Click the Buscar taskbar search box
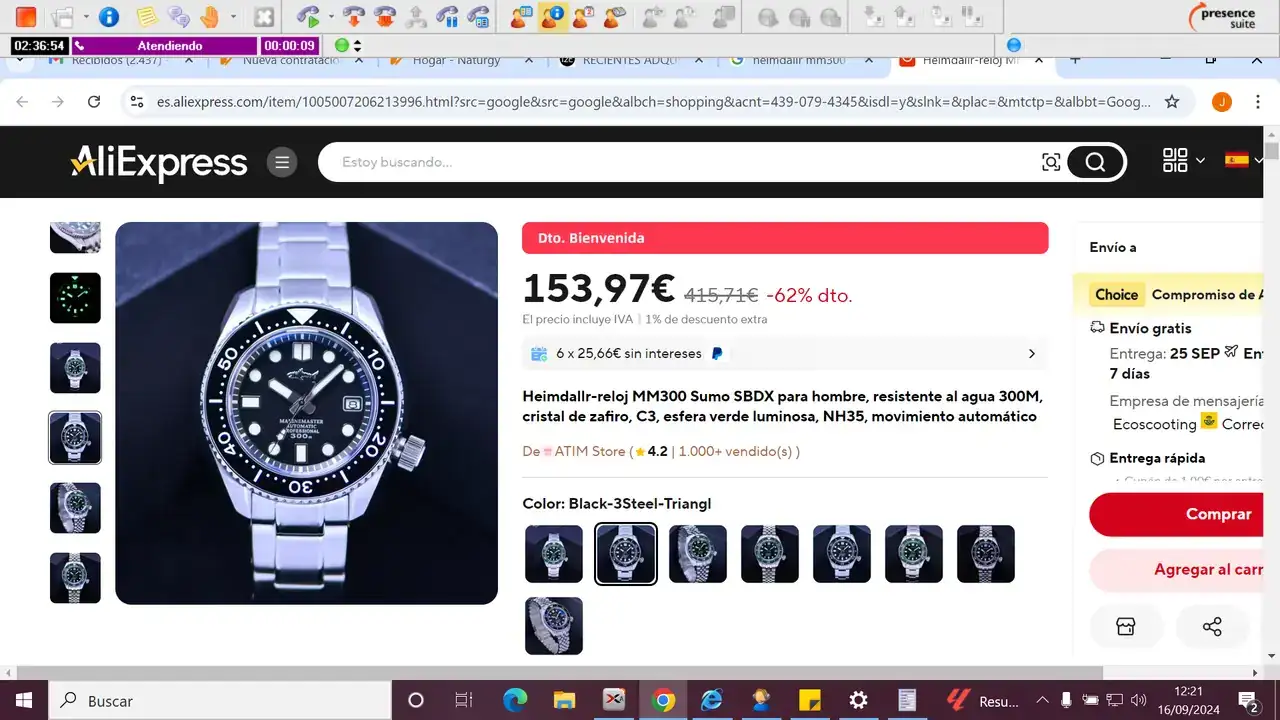The width and height of the screenshot is (1280, 720). [x=220, y=701]
